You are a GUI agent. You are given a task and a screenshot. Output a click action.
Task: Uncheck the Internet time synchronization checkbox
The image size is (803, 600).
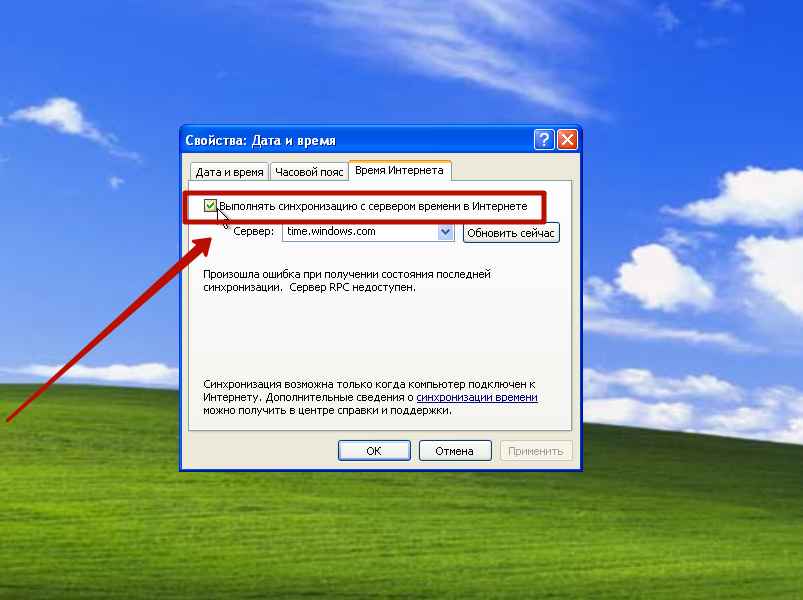[210, 206]
